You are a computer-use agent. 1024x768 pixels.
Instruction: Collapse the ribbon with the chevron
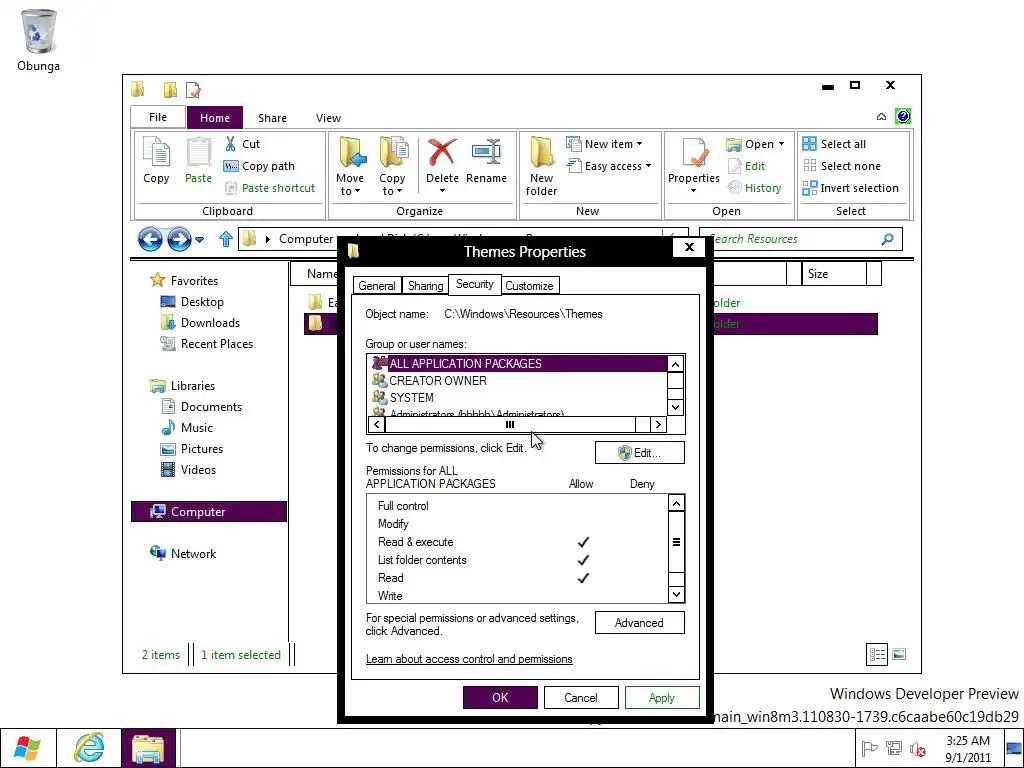[x=881, y=117]
